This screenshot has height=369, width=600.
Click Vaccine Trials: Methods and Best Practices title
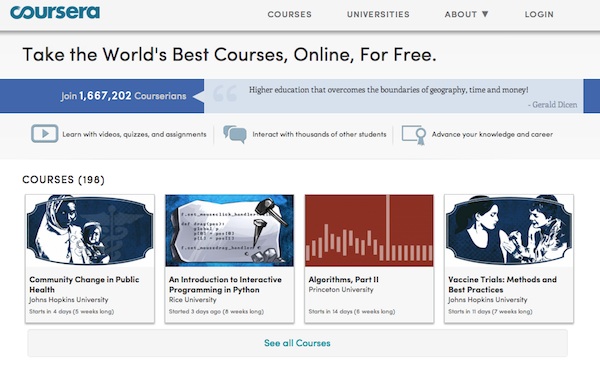point(502,284)
